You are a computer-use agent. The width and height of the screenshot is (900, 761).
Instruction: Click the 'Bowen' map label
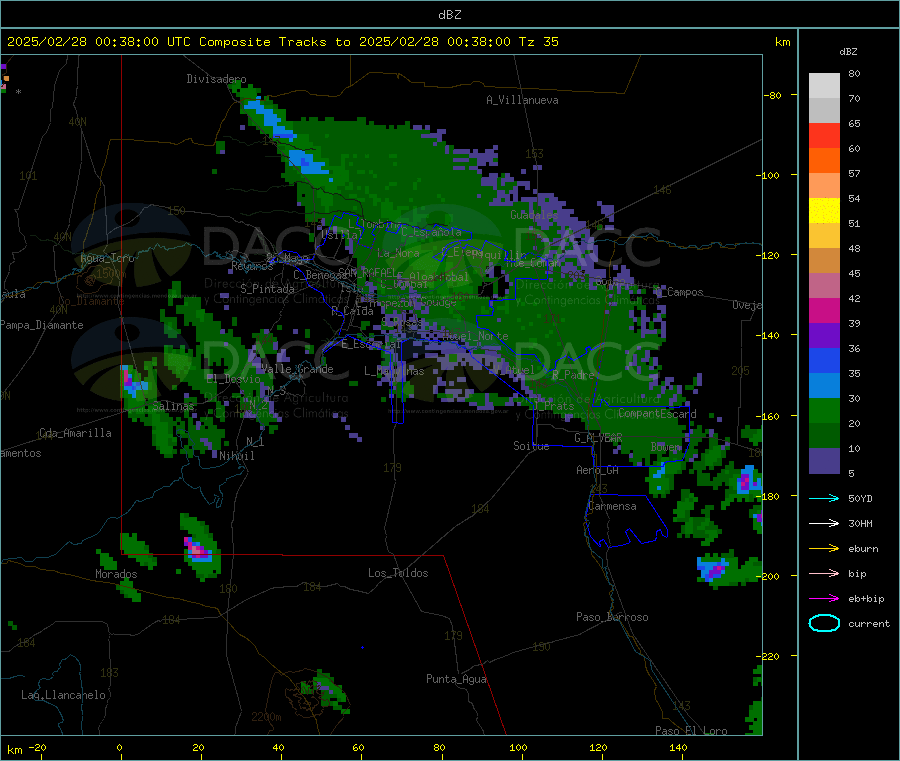[665, 446]
